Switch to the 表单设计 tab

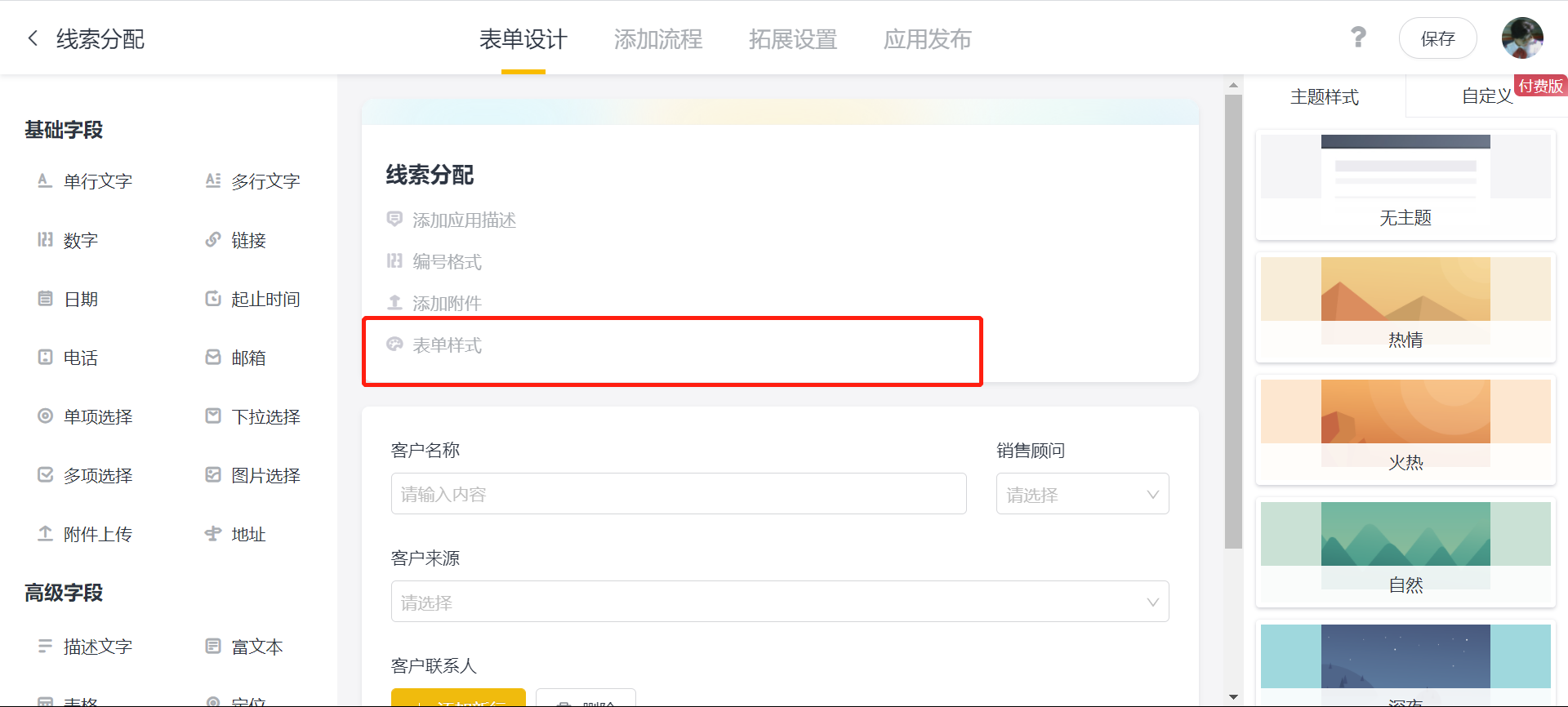[523, 39]
